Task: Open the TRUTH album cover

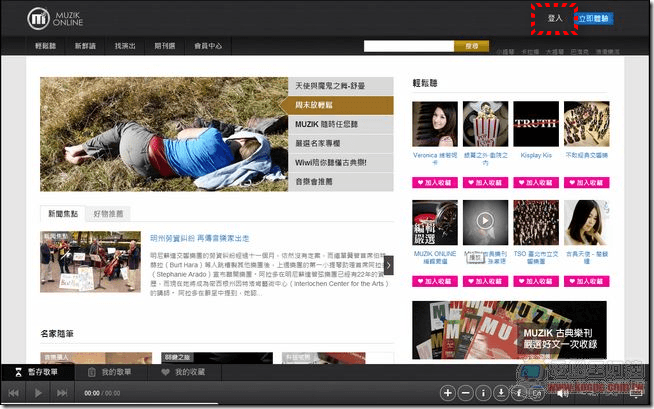Action: click(x=536, y=124)
